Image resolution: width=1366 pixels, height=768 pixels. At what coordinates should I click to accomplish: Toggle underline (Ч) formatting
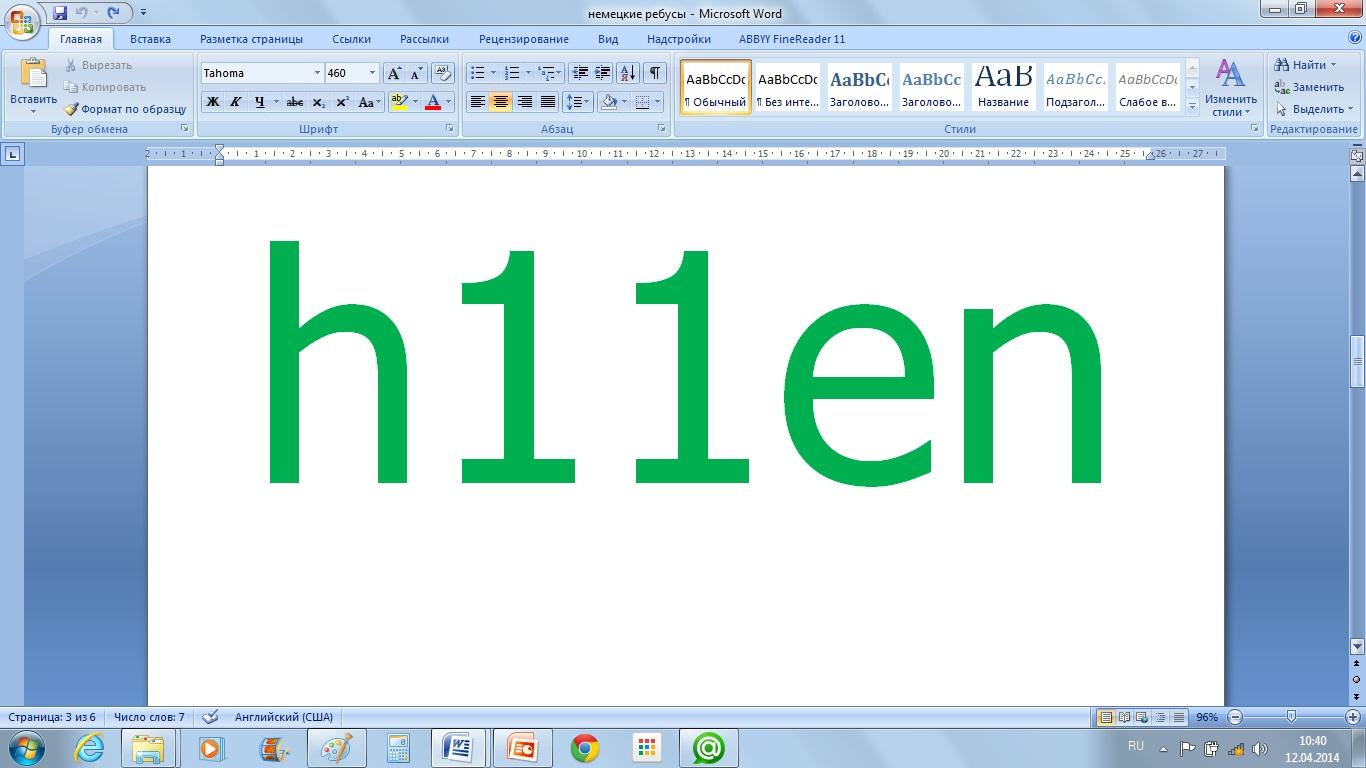click(260, 102)
